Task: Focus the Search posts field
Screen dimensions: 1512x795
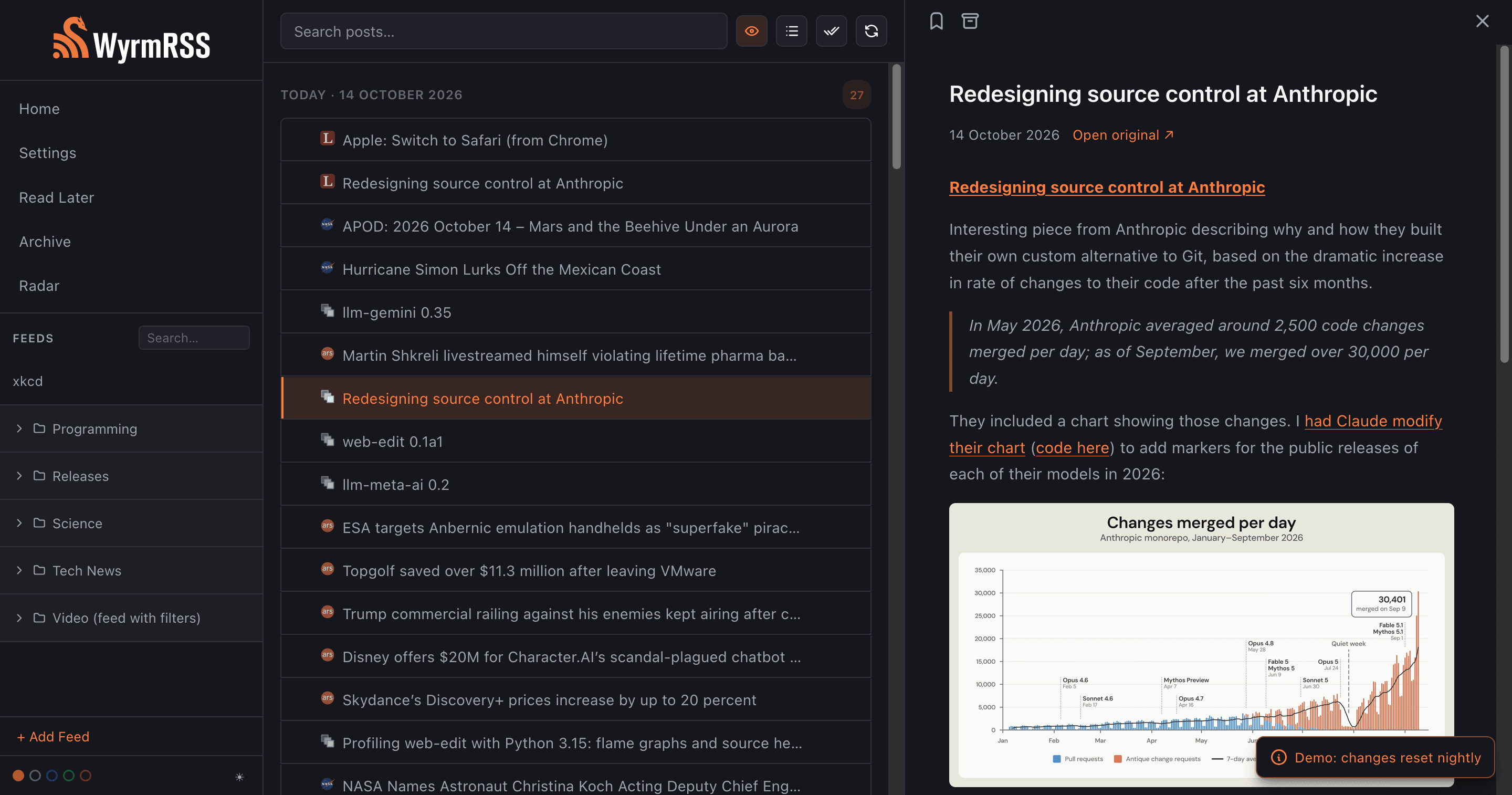Action: coord(503,31)
